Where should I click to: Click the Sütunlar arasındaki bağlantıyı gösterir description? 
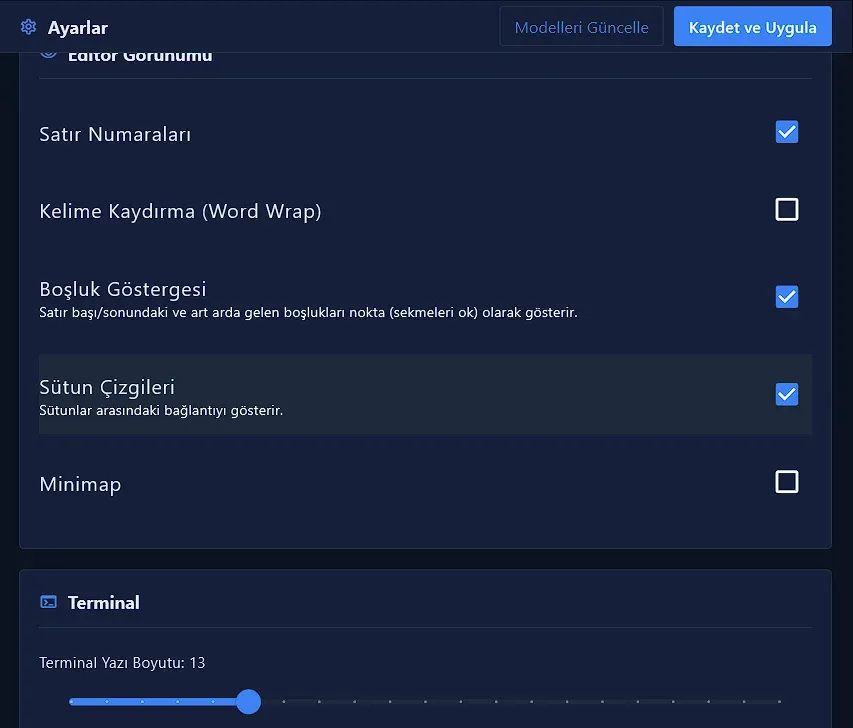(161, 410)
